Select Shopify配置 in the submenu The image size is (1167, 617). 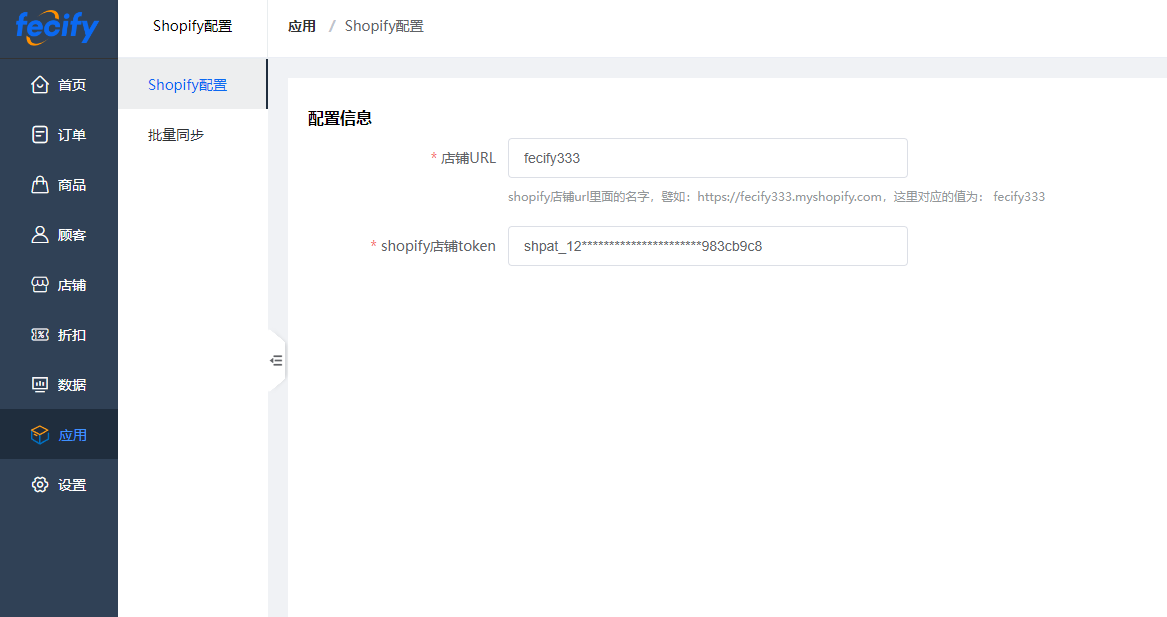[x=193, y=85]
